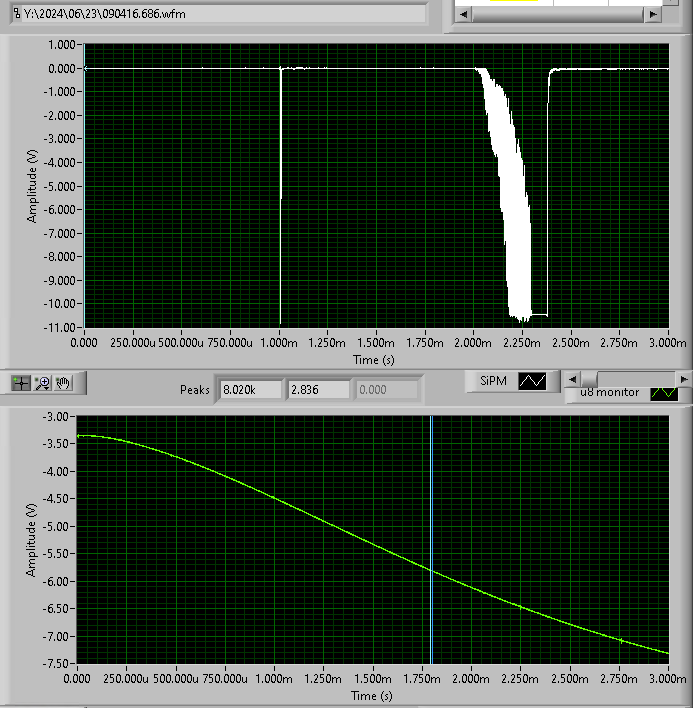Click lower graph Time (s) axis title
Image resolution: width=693 pixels, height=708 pixels.
(372, 696)
